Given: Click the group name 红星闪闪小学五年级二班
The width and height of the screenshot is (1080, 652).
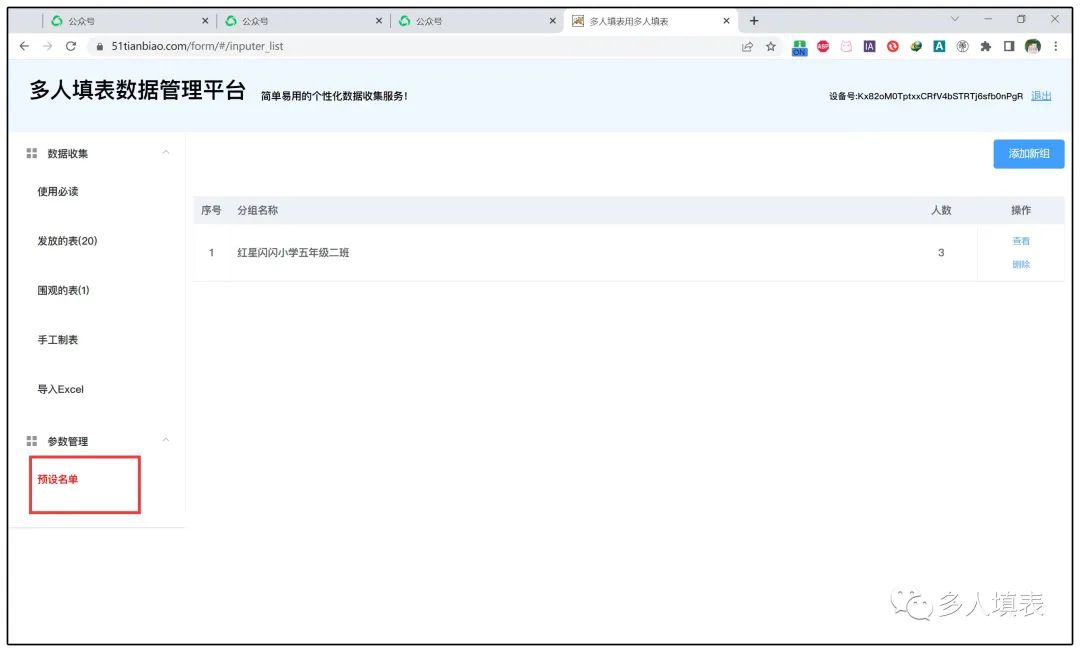Looking at the screenshot, I should [x=293, y=253].
